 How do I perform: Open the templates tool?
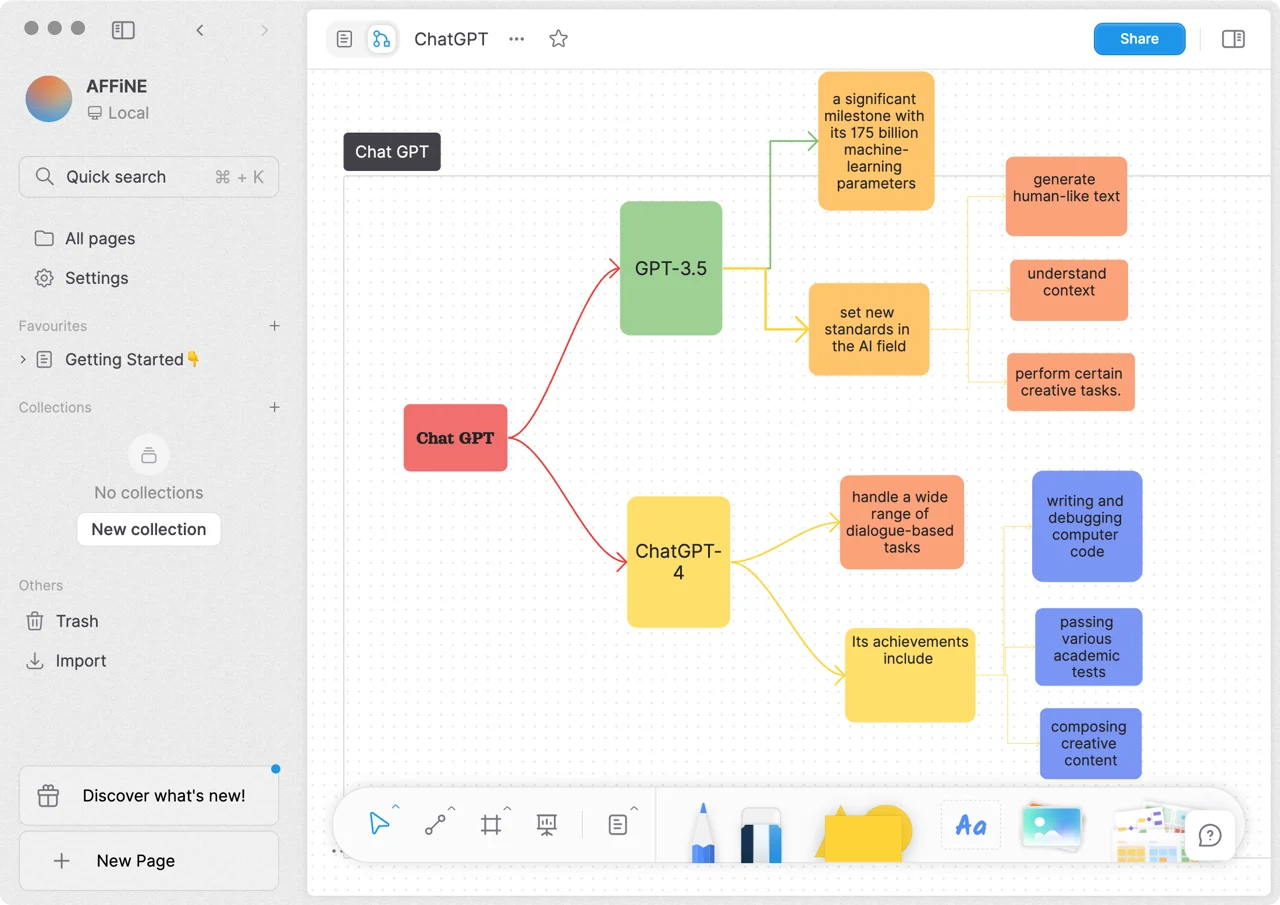click(1150, 833)
